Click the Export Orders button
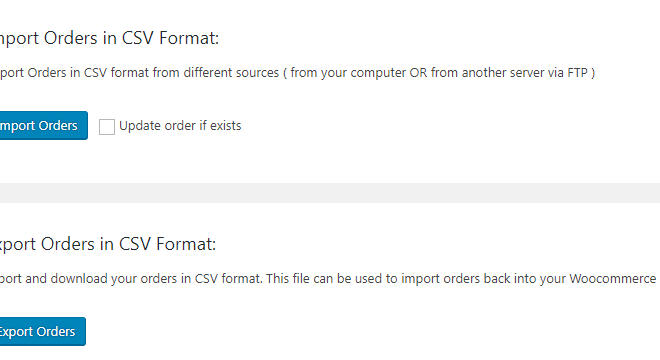The image size is (660, 360). click(43, 331)
